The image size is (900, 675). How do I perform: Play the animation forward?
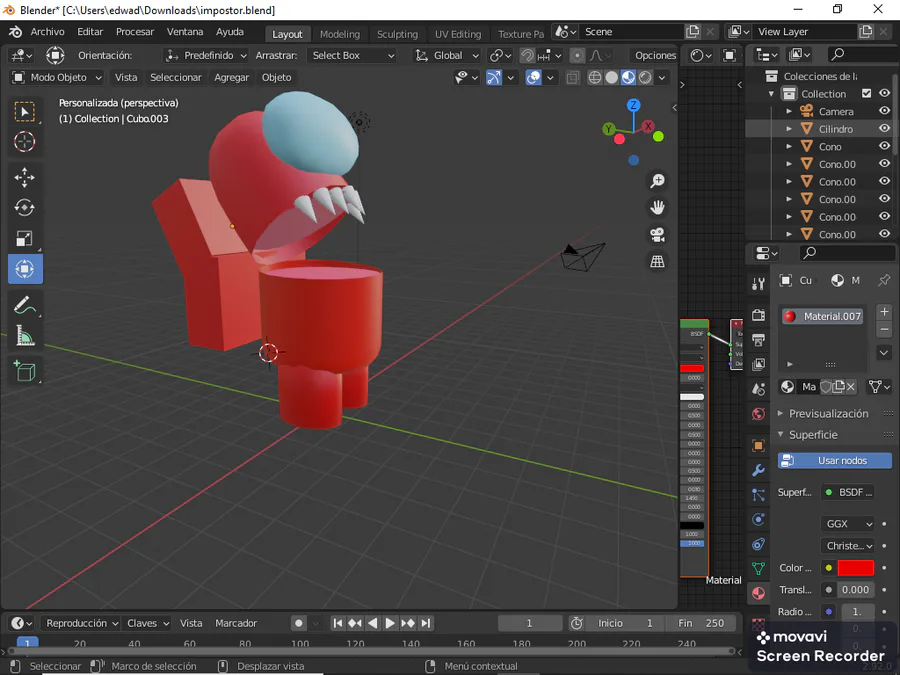tap(390, 623)
